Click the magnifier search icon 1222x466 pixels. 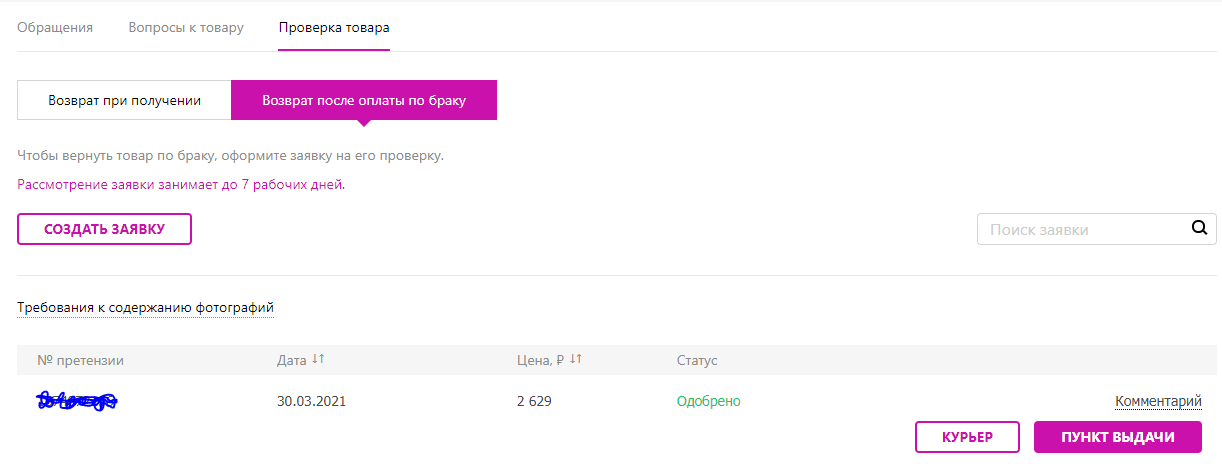1200,228
